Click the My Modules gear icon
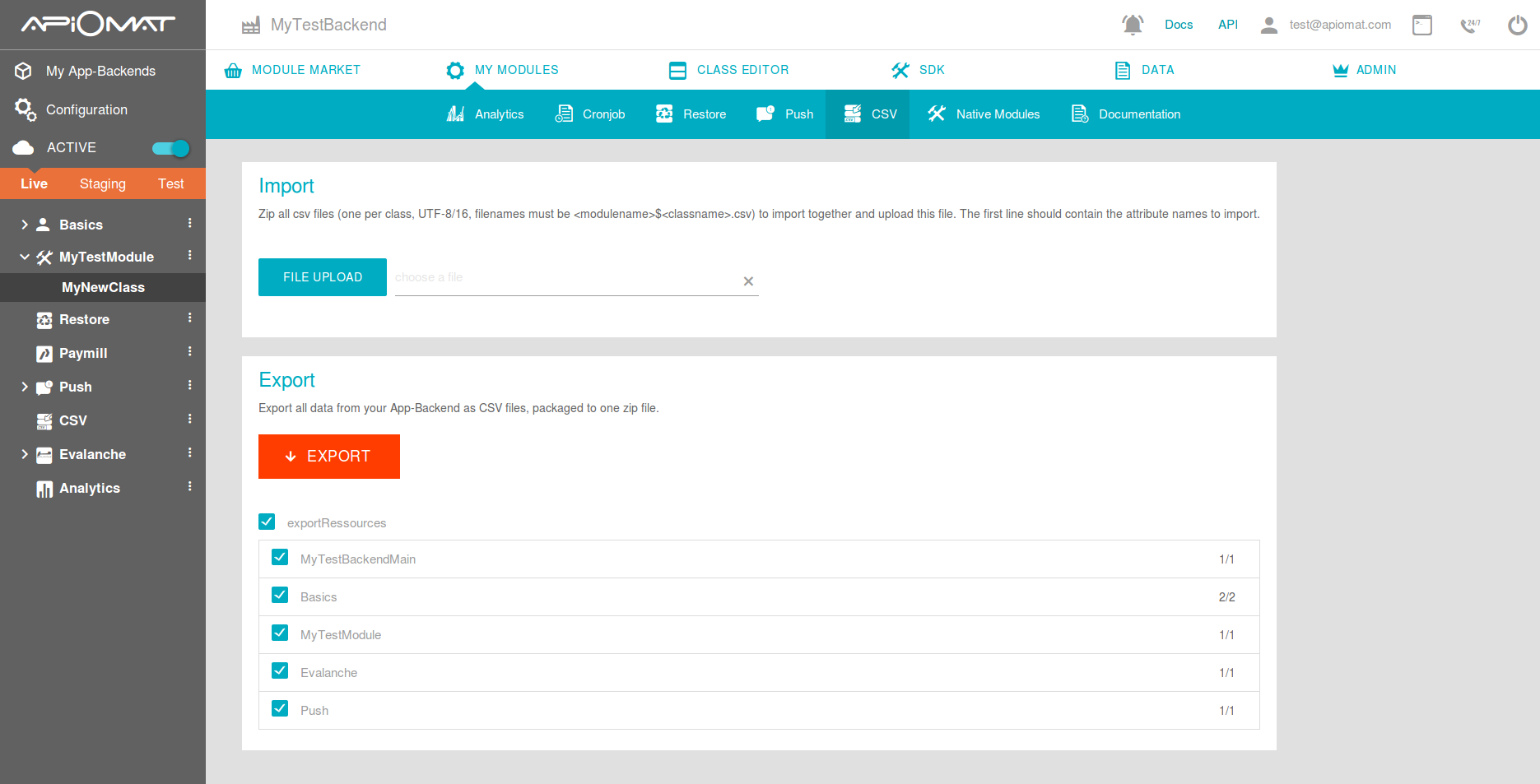1540x784 pixels. (x=455, y=71)
